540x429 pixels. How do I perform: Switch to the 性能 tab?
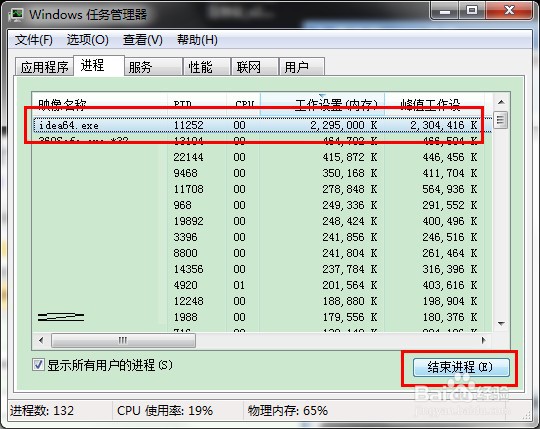pos(207,67)
